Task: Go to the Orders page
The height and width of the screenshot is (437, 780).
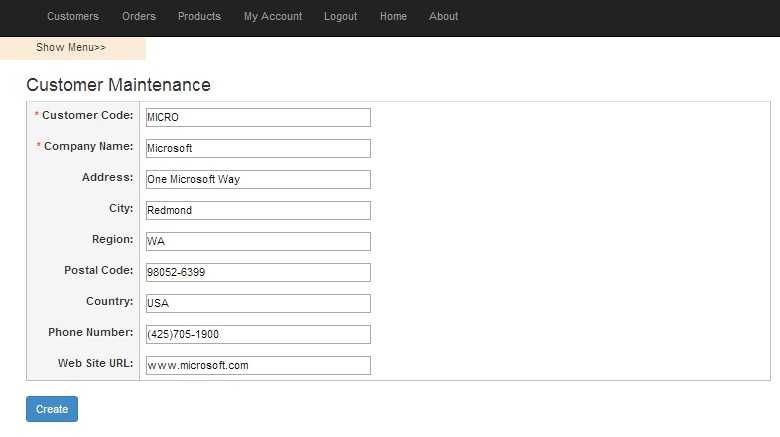Action: [x=139, y=16]
